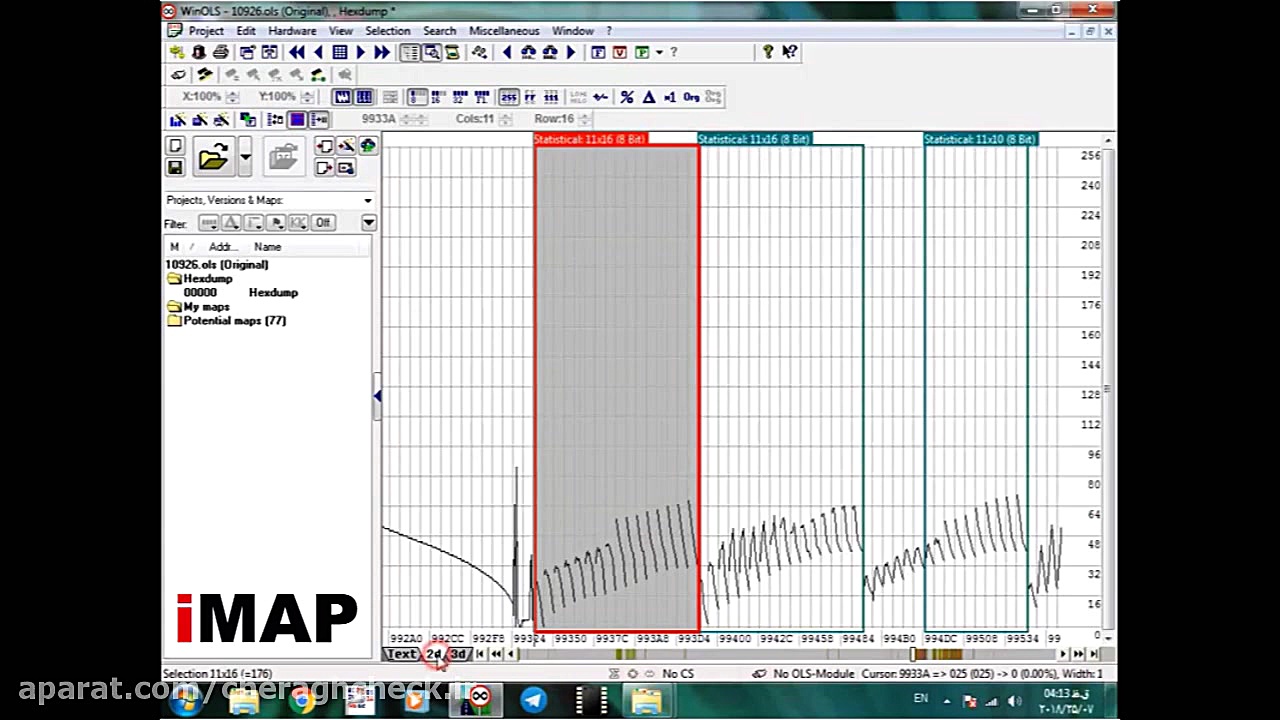1280x720 pixels.
Task: Open the Selection menu
Action: [387, 31]
